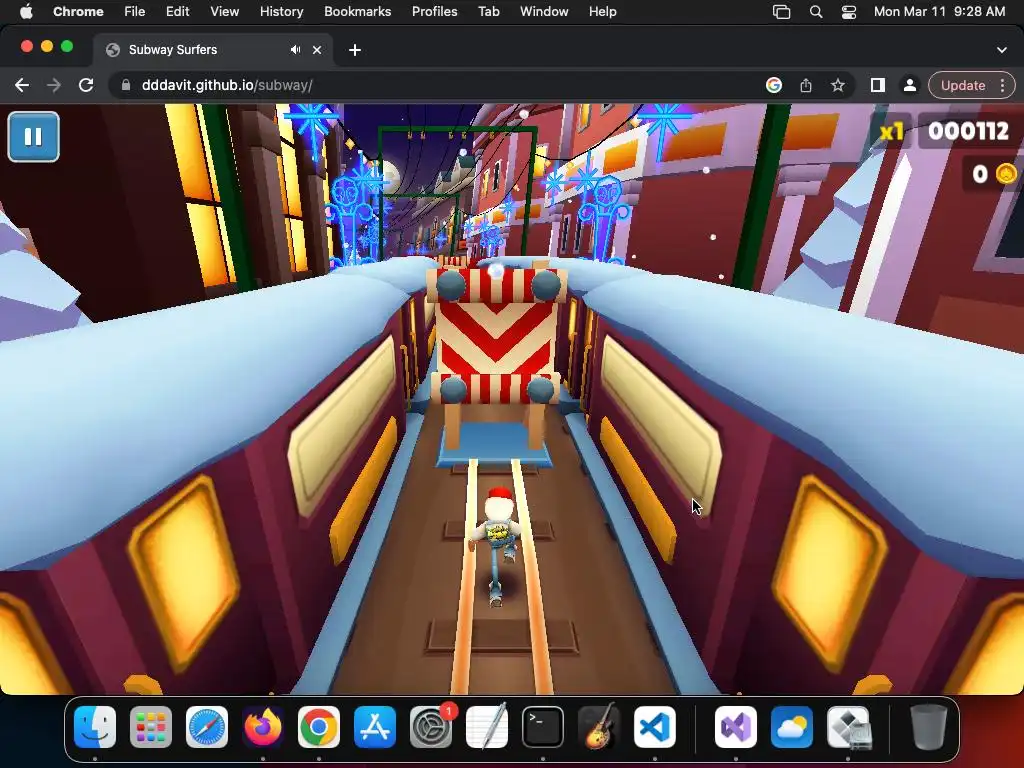Open TextEdit from the dock
This screenshot has width=1024, height=768.
[487, 727]
